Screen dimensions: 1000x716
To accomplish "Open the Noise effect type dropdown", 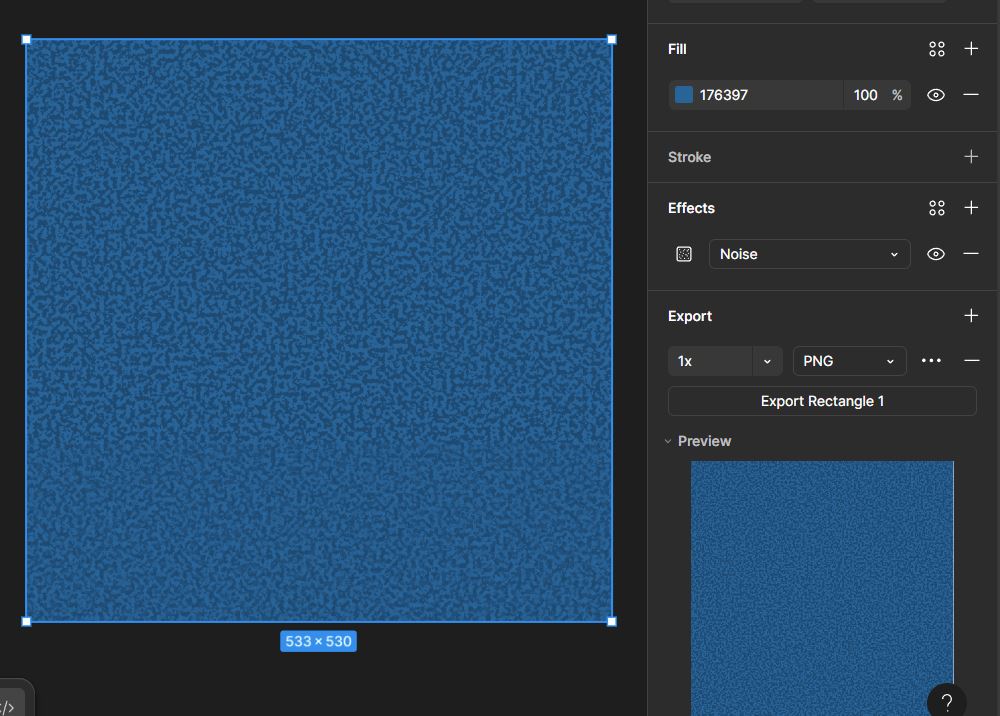I will [x=809, y=254].
